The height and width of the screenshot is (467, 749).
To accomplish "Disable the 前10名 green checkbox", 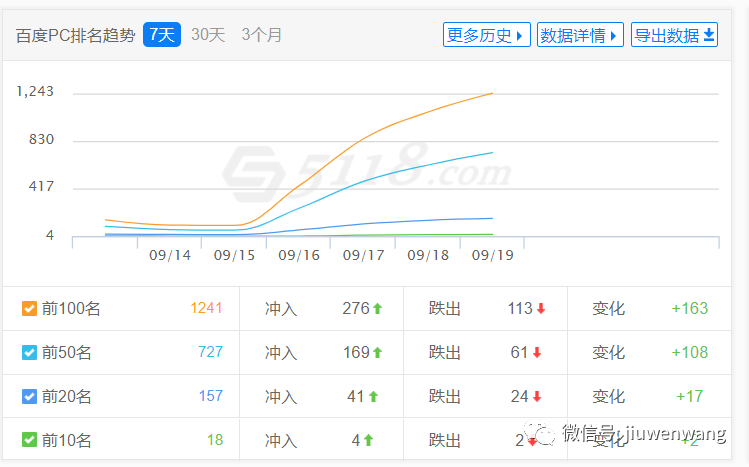I will point(29,439).
